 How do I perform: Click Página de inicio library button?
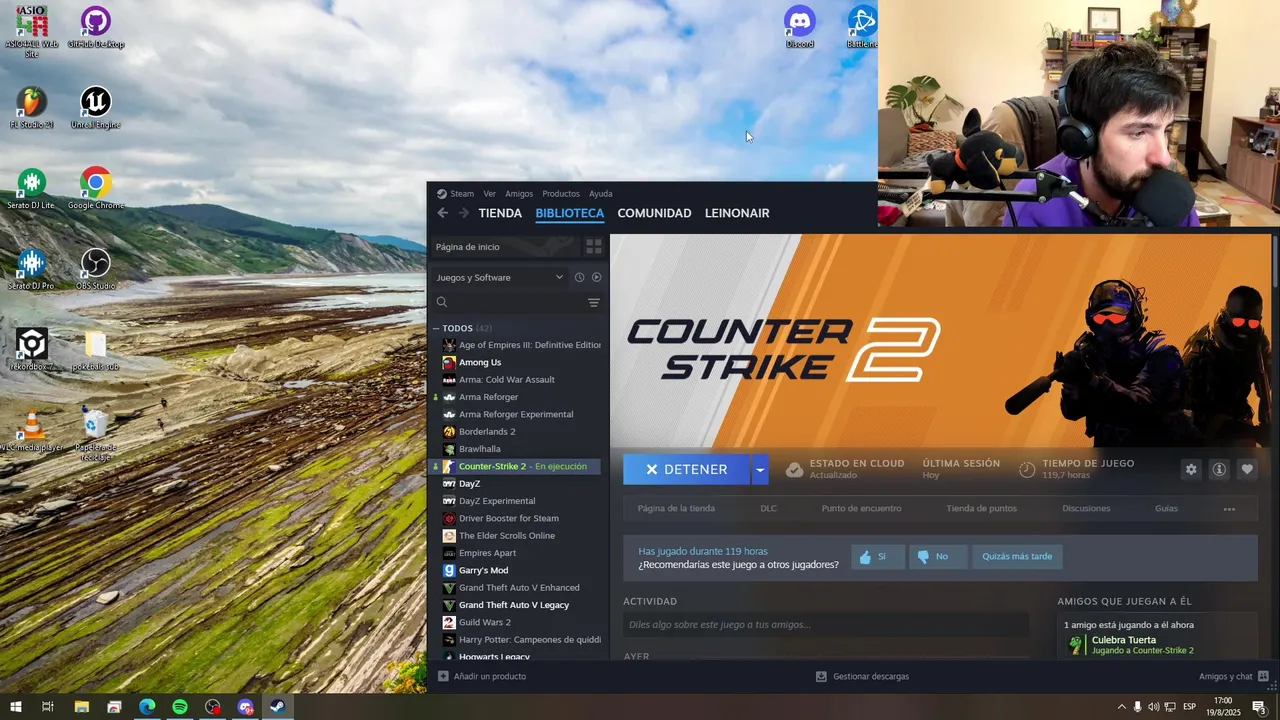505,246
